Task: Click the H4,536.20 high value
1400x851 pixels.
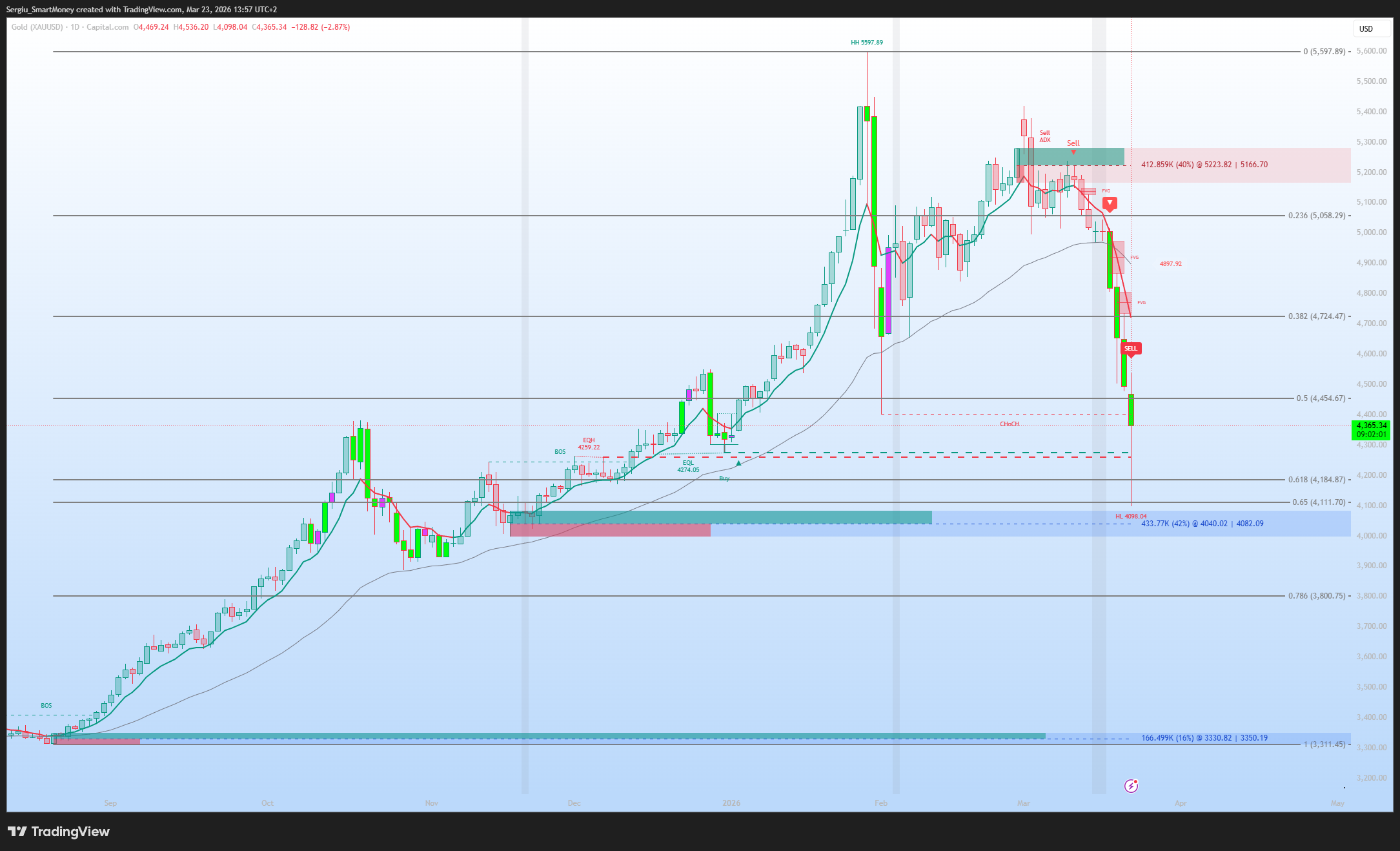Action: [x=191, y=27]
